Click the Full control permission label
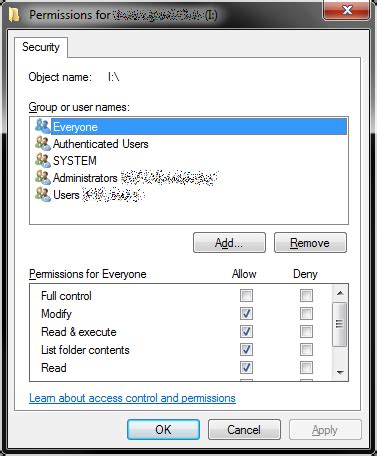377x456 pixels. click(x=66, y=296)
